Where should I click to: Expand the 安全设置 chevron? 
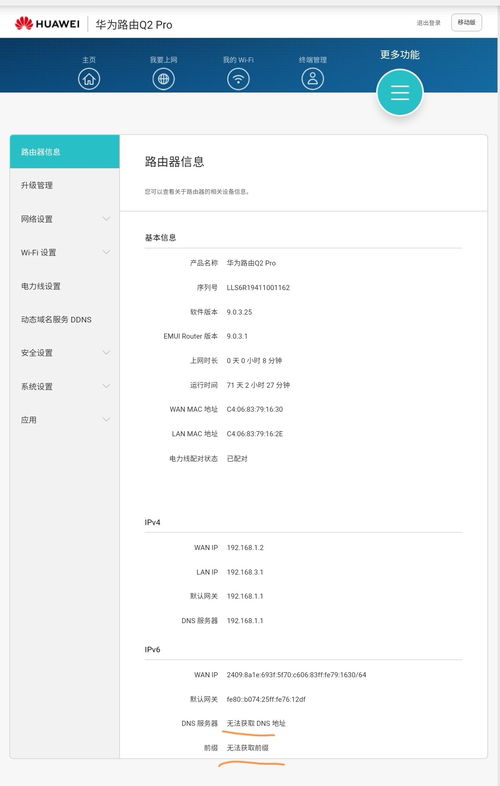coord(106,352)
